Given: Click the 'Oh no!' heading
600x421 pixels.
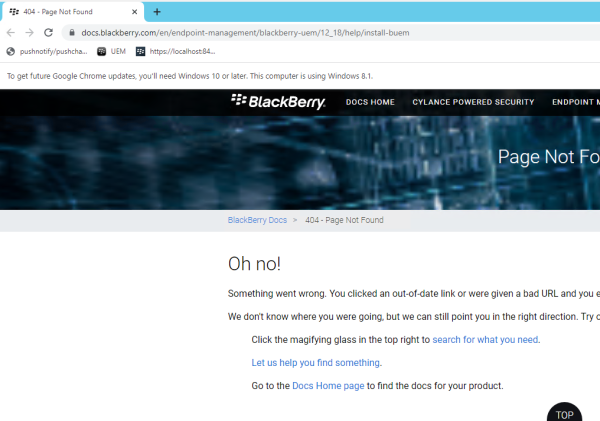Looking at the screenshot, I should (x=254, y=264).
